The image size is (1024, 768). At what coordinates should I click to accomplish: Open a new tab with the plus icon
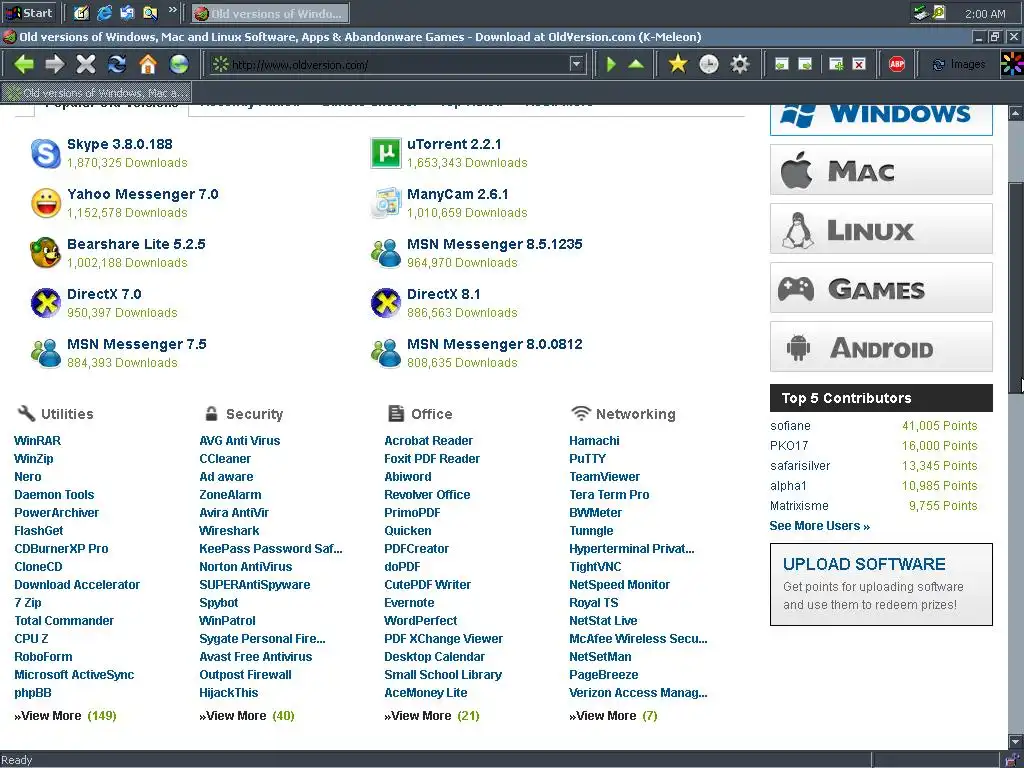point(836,64)
